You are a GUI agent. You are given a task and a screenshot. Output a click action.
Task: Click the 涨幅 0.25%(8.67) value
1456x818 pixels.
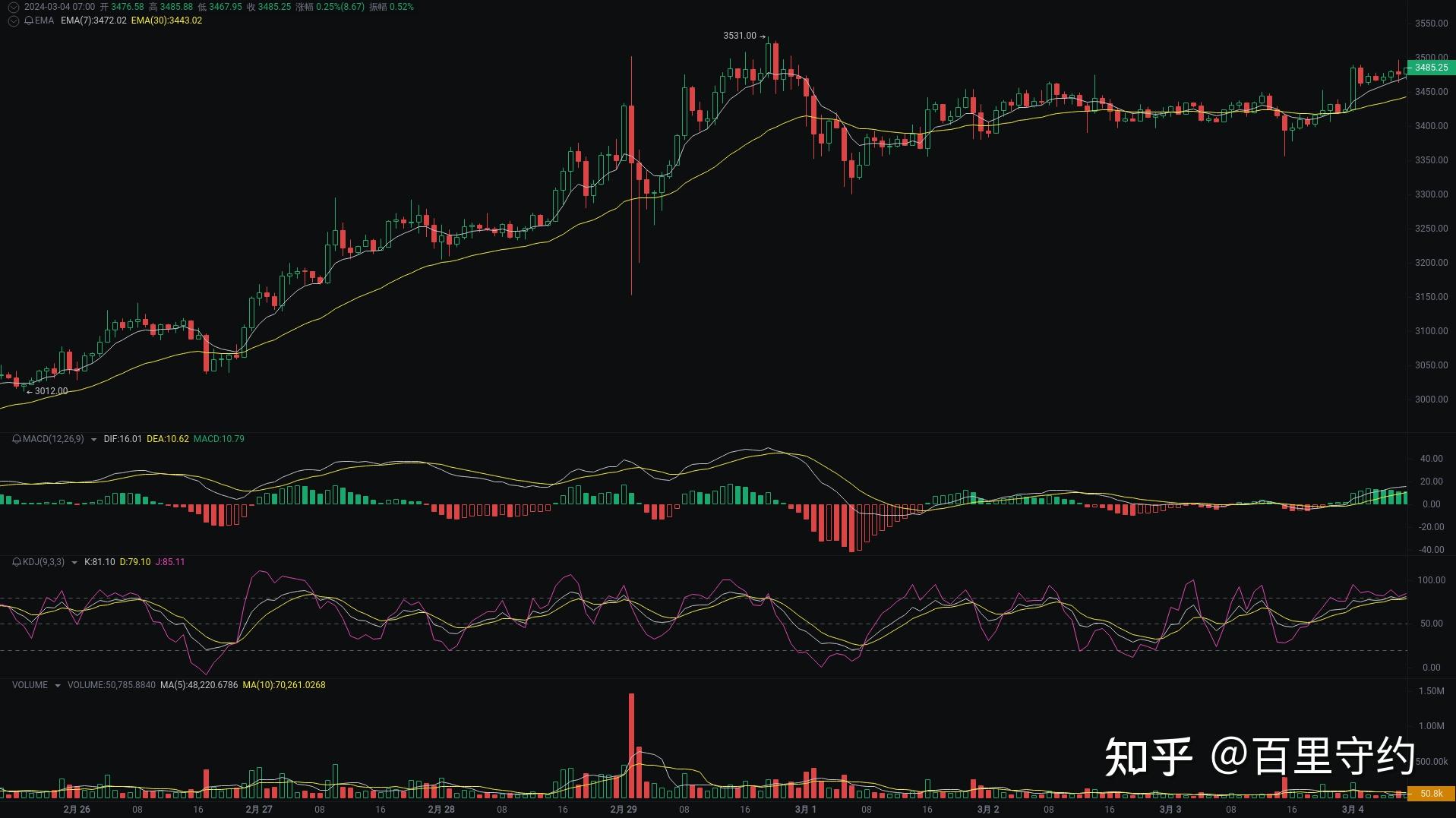pos(330,7)
